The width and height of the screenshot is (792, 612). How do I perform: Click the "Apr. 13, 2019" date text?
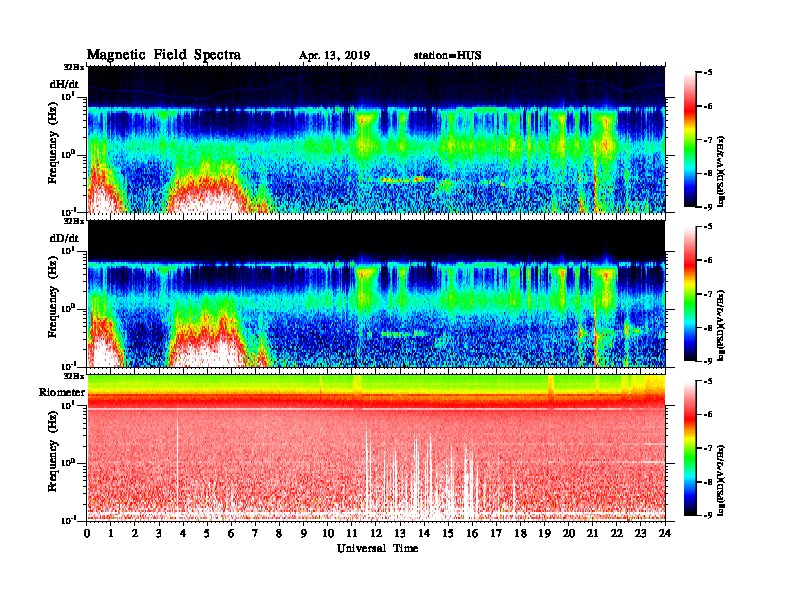coord(334,56)
